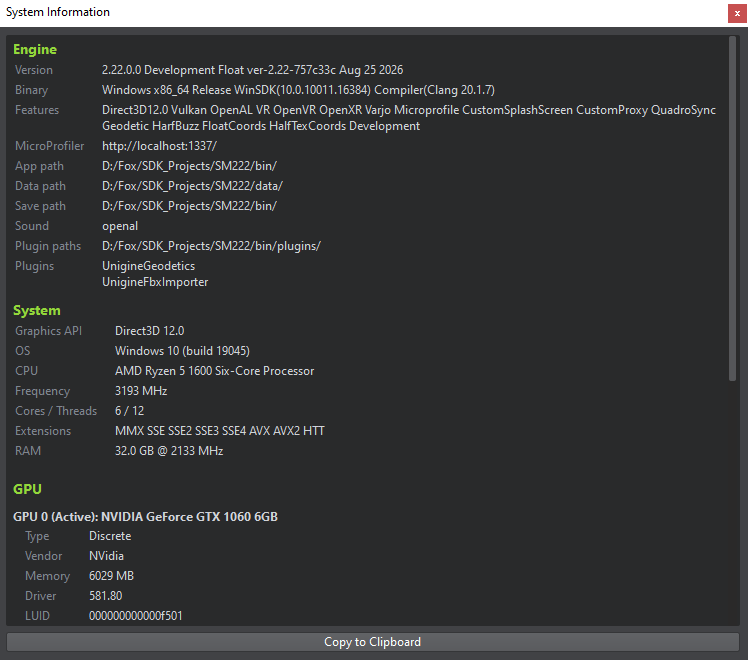
Task: Click the GPU Type value Discrete
Action: (x=110, y=536)
